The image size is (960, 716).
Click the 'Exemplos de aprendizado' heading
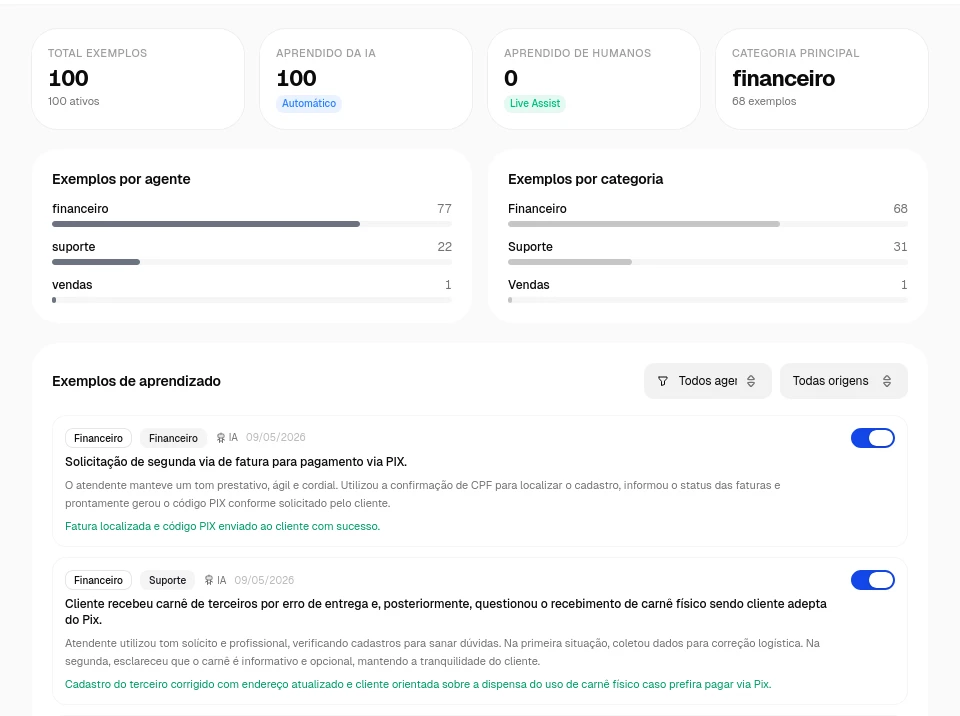[x=136, y=381]
